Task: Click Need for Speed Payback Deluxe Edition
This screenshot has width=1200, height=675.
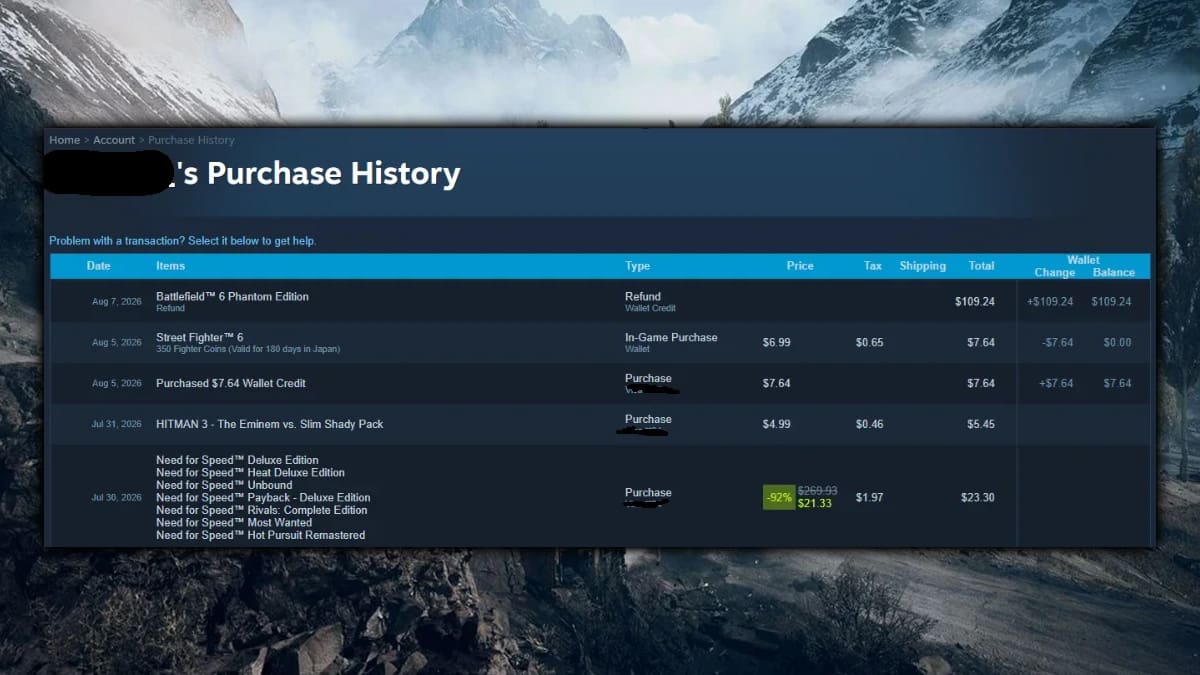Action: pyautogui.click(x=263, y=498)
